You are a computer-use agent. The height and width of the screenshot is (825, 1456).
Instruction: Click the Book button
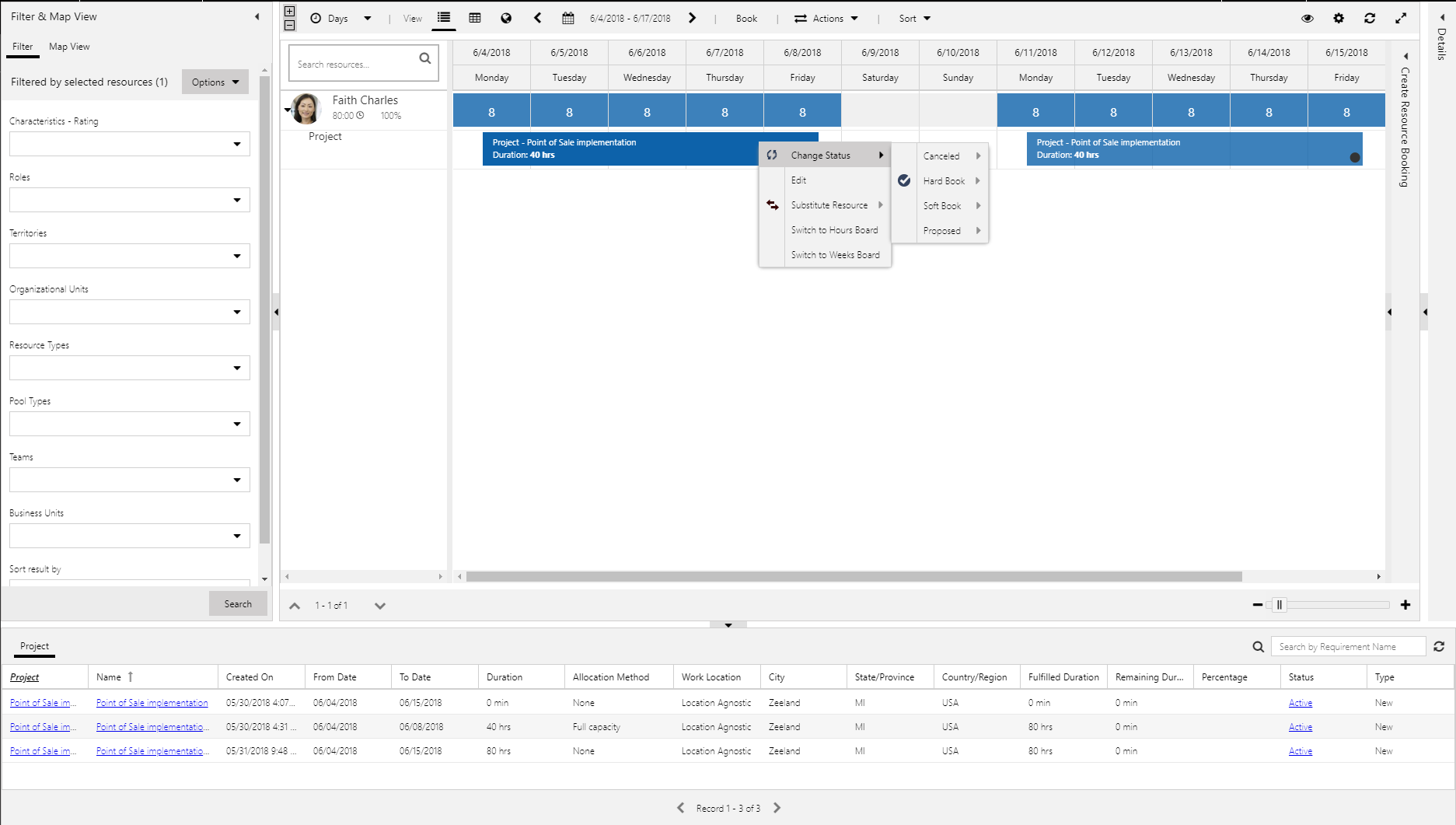click(x=746, y=18)
